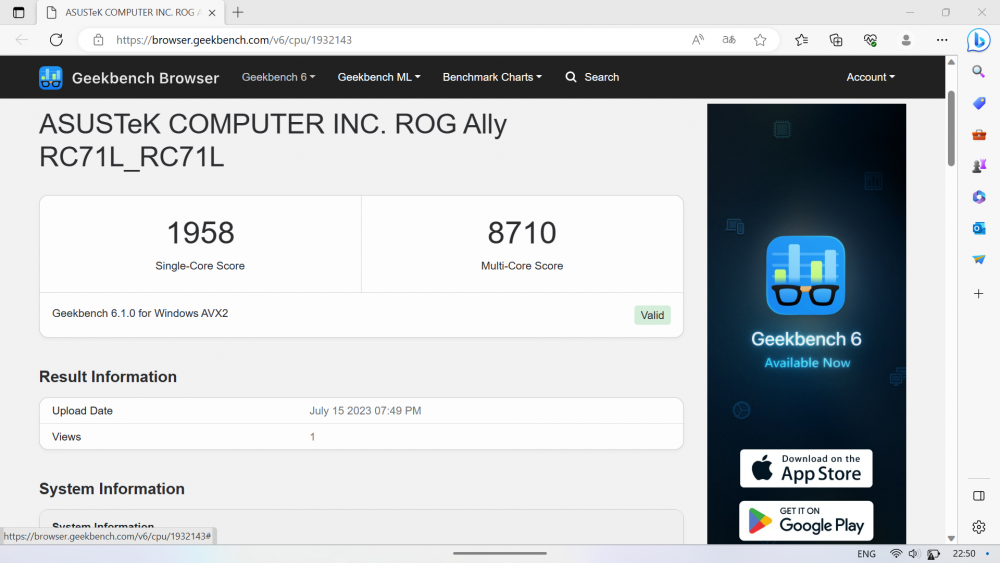Click the Valid badge
Image resolution: width=1000 pixels, height=563 pixels.
tap(652, 315)
